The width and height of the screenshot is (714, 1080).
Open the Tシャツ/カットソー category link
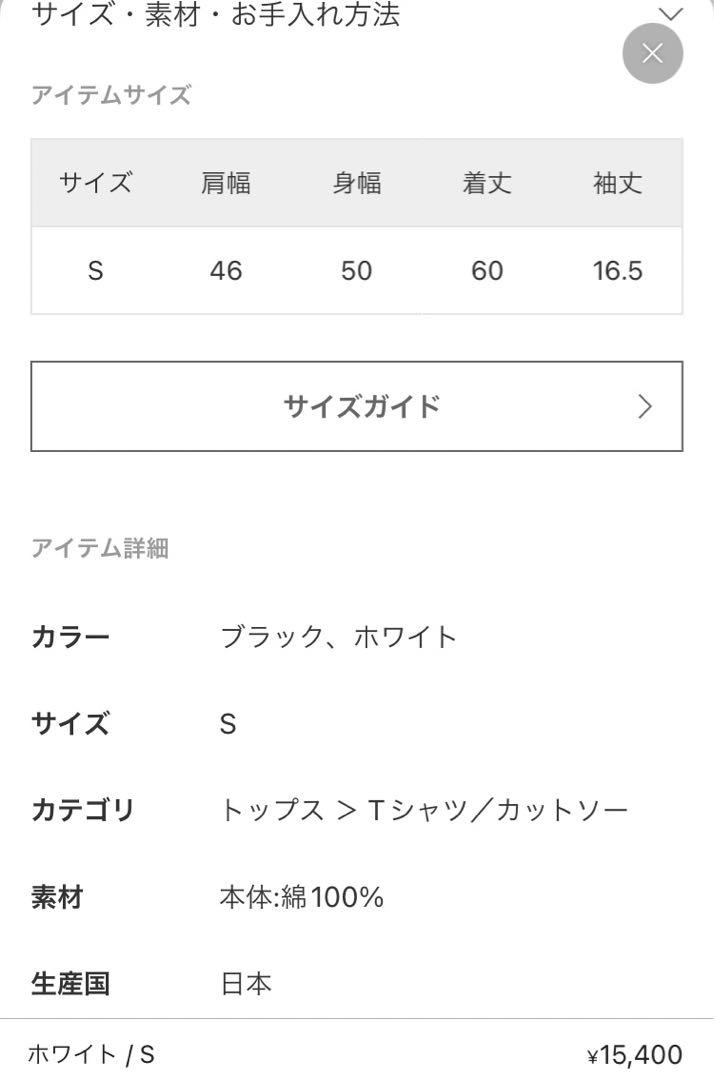click(x=499, y=810)
